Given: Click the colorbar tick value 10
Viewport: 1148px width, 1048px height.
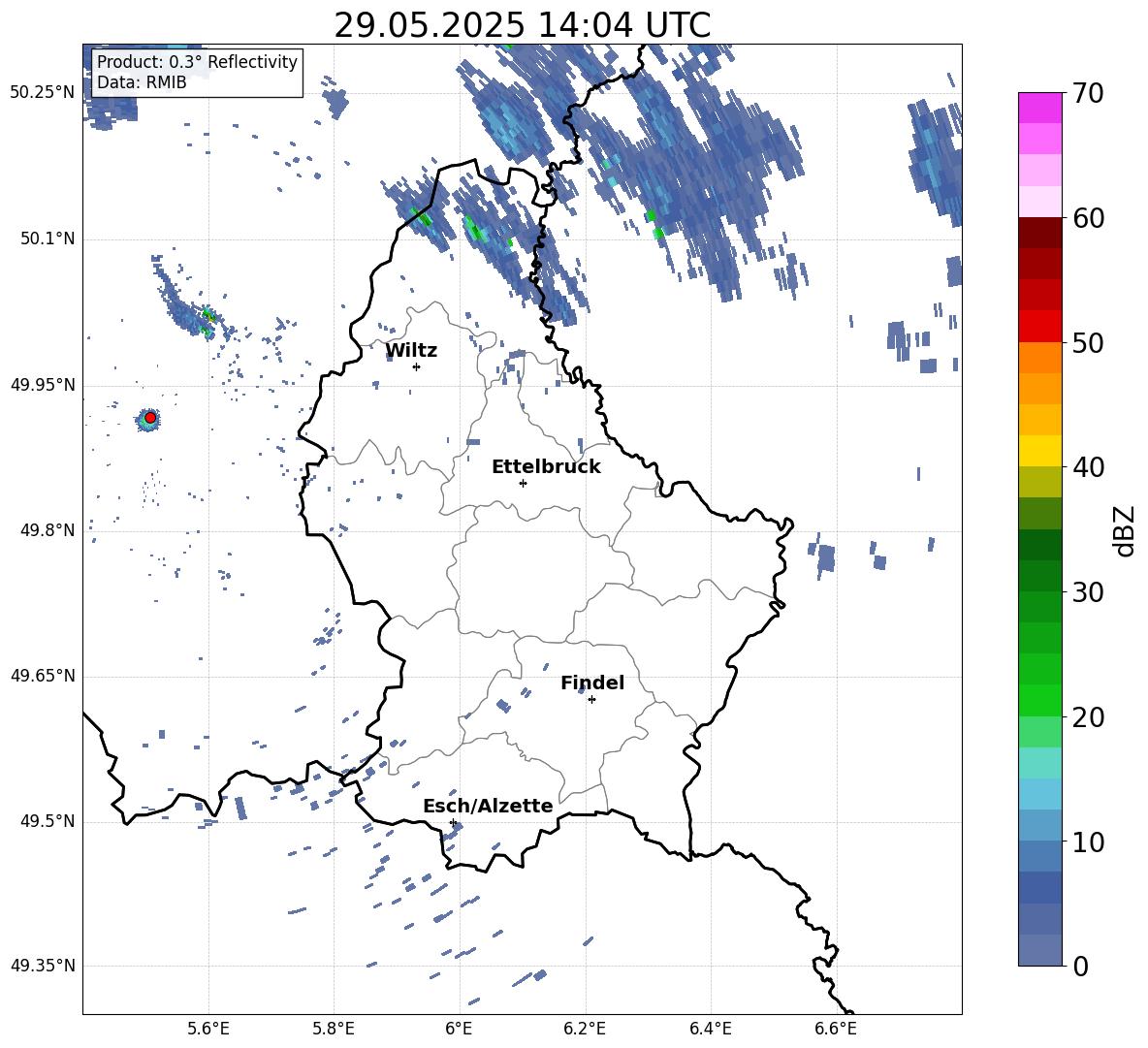Looking at the screenshot, I should coord(1088,842).
